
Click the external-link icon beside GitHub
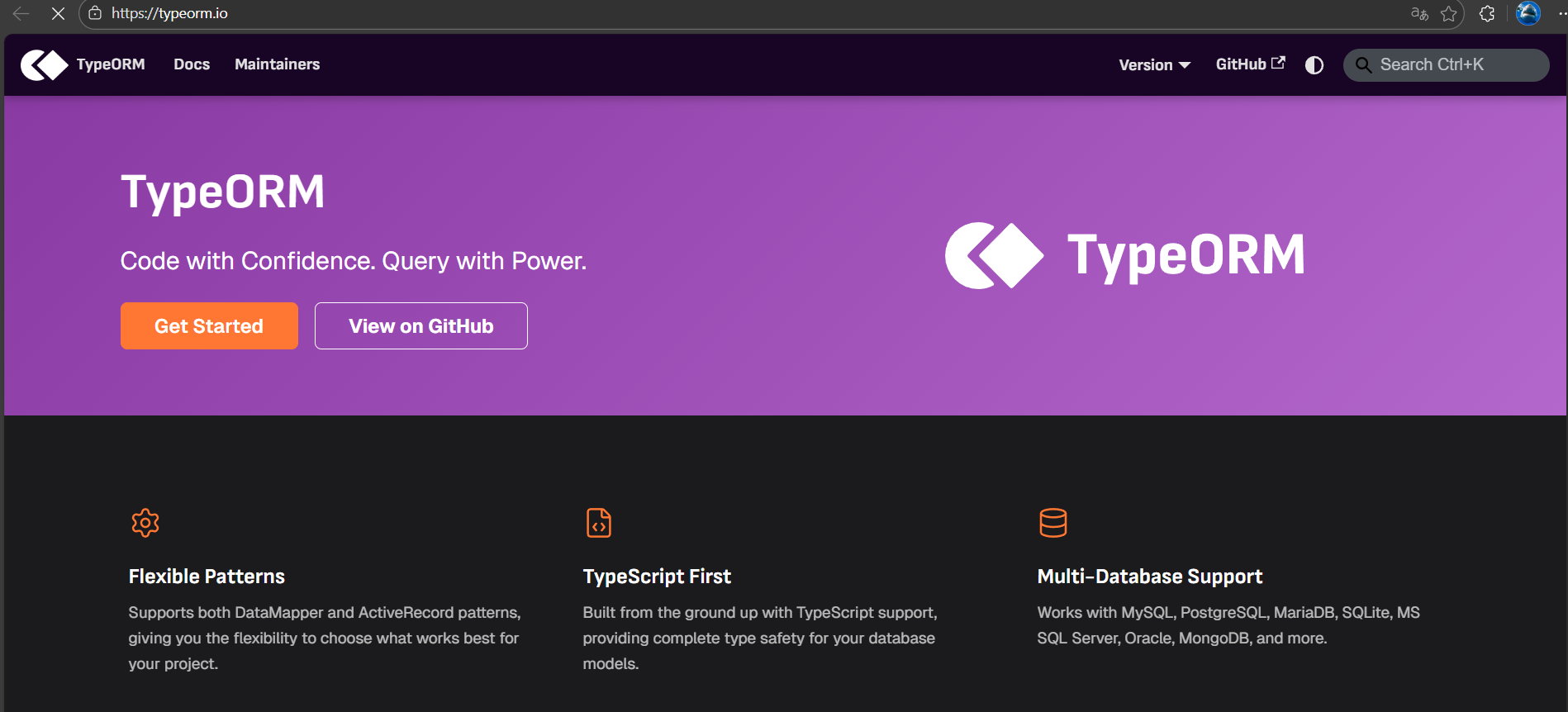point(1278,63)
